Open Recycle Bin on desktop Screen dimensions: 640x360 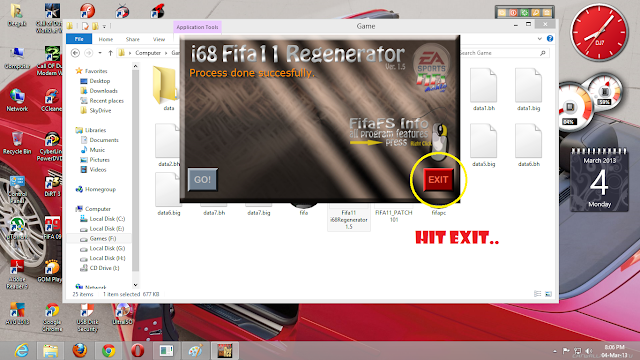17,143
